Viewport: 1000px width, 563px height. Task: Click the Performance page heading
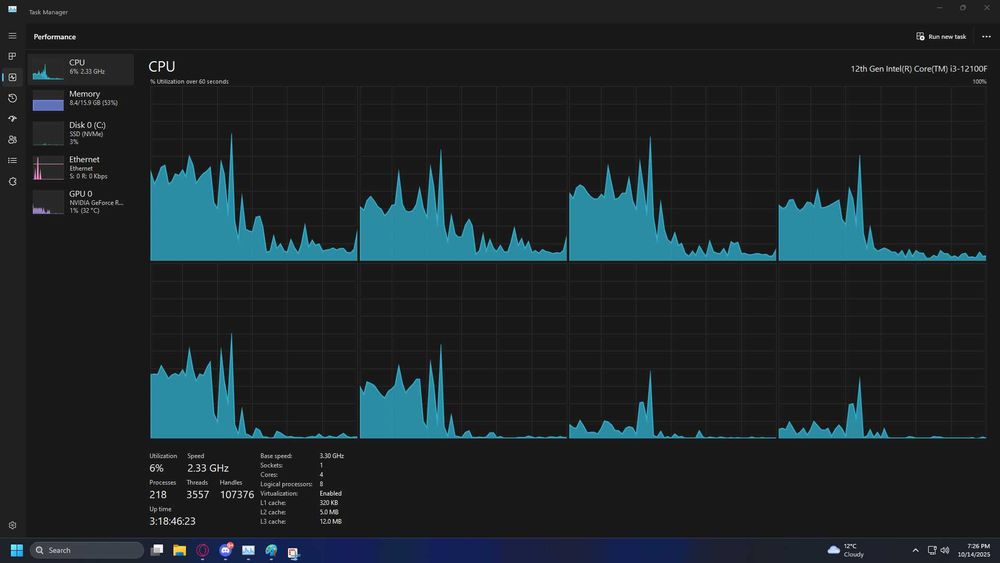pos(55,37)
